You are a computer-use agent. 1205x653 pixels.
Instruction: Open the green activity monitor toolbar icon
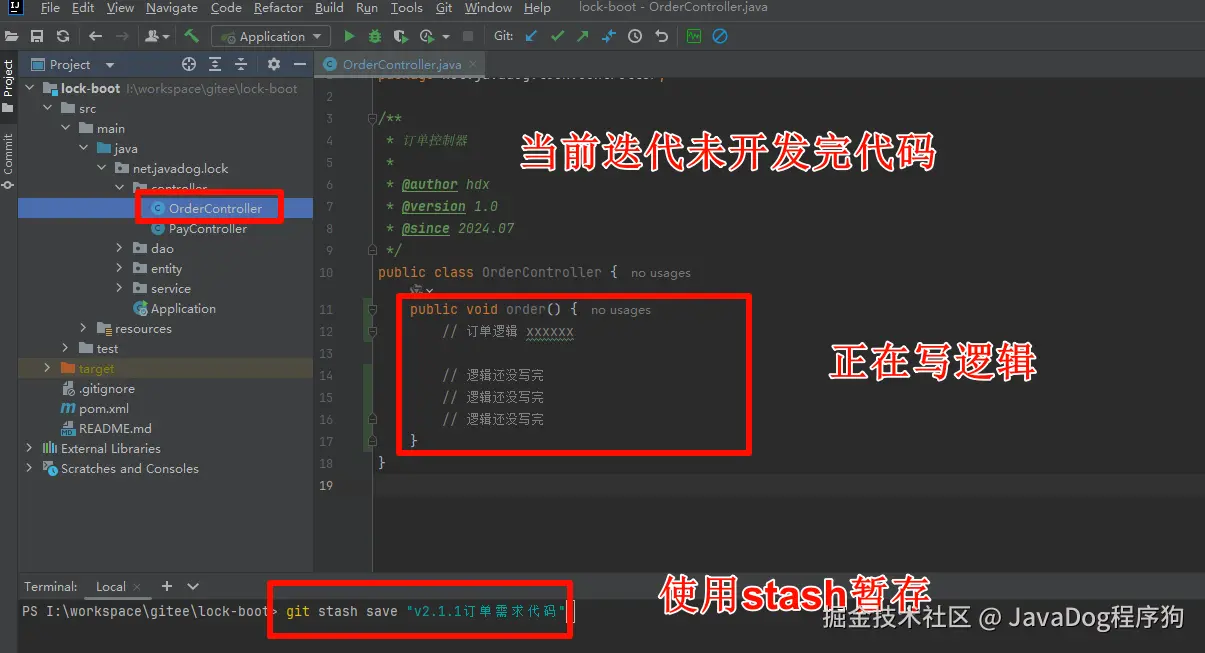(x=694, y=36)
